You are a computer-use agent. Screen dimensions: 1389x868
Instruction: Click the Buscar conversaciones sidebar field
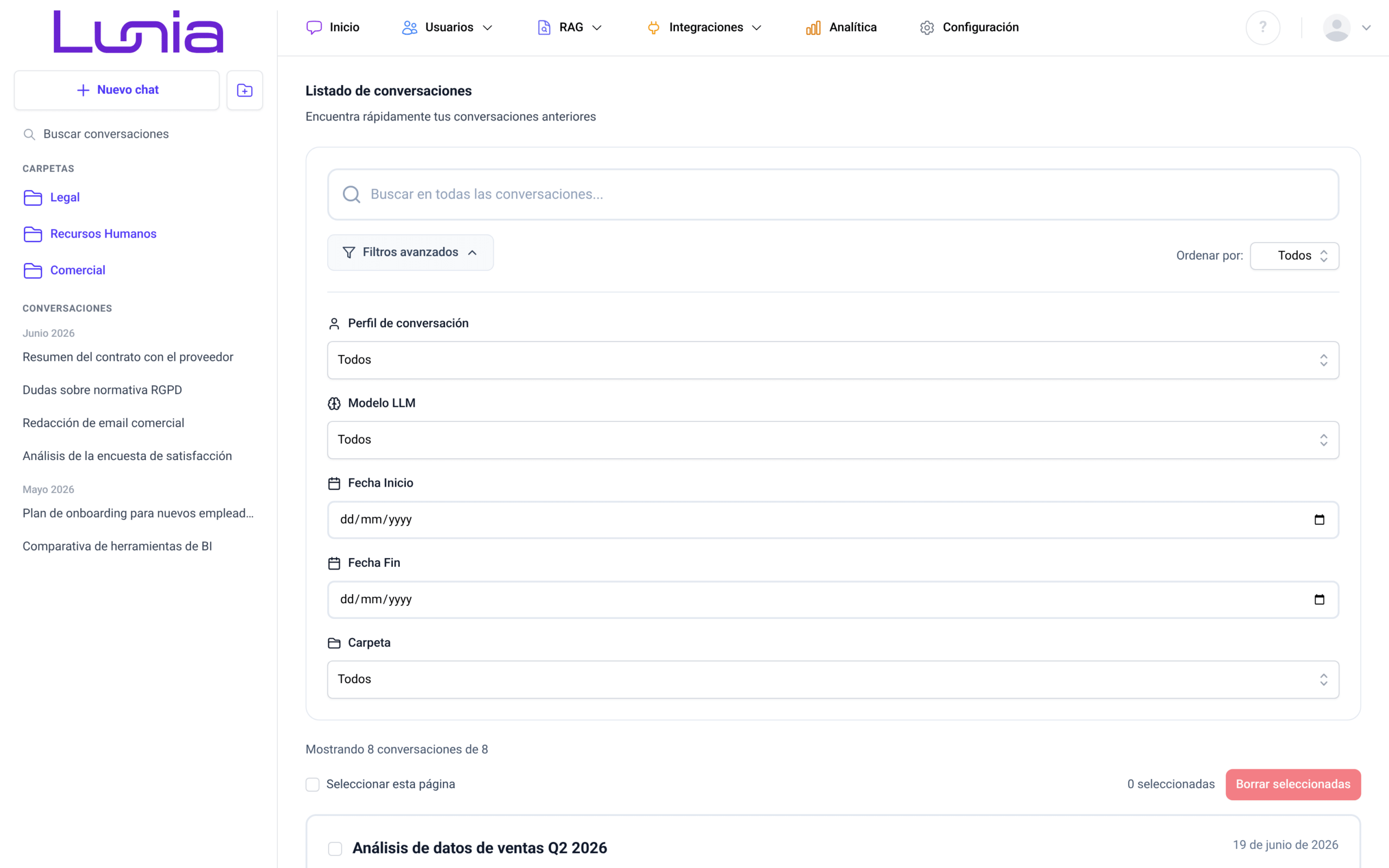point(106,135)
